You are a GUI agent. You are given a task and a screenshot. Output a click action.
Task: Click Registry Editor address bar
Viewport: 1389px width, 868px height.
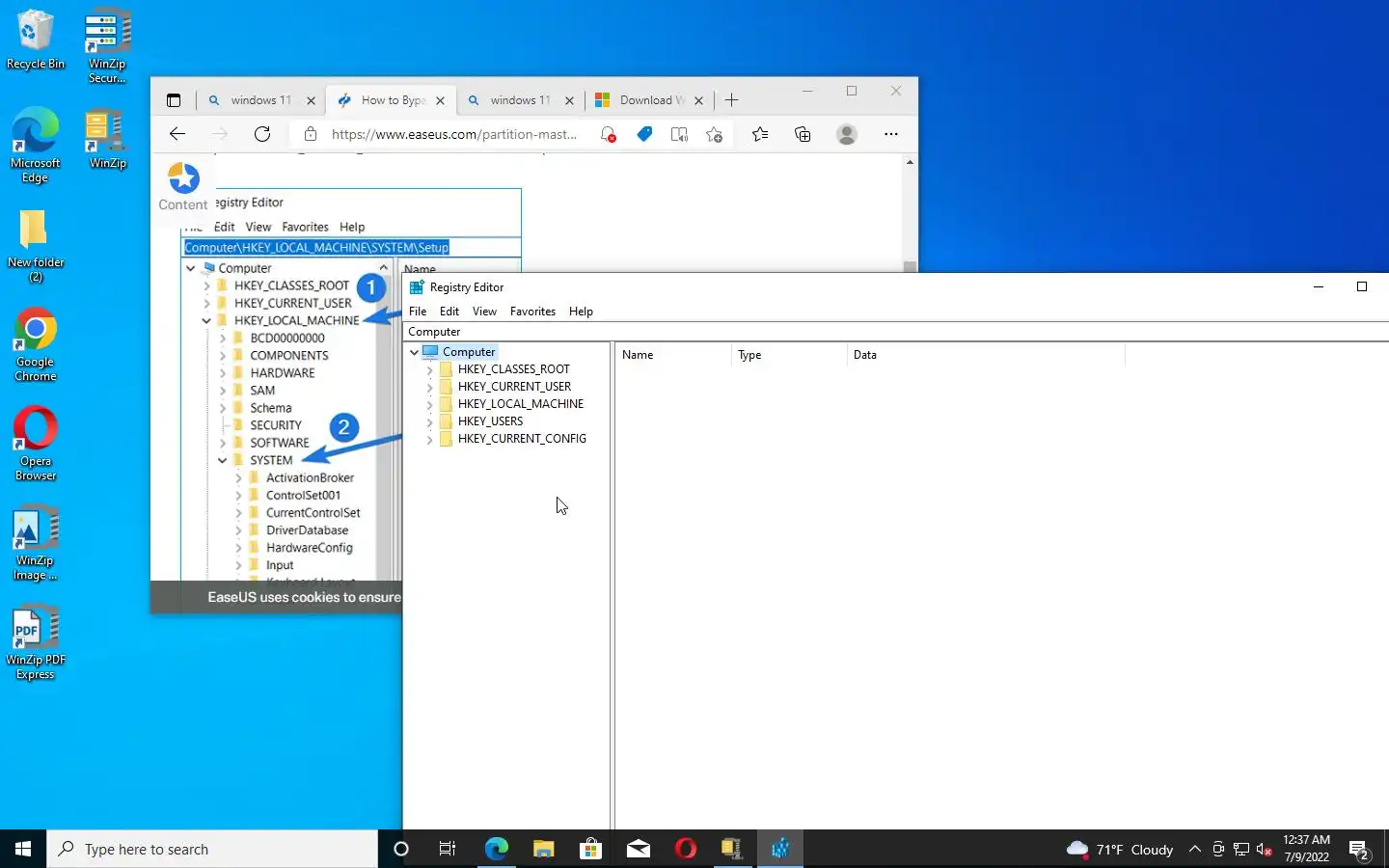click(895, 332)
